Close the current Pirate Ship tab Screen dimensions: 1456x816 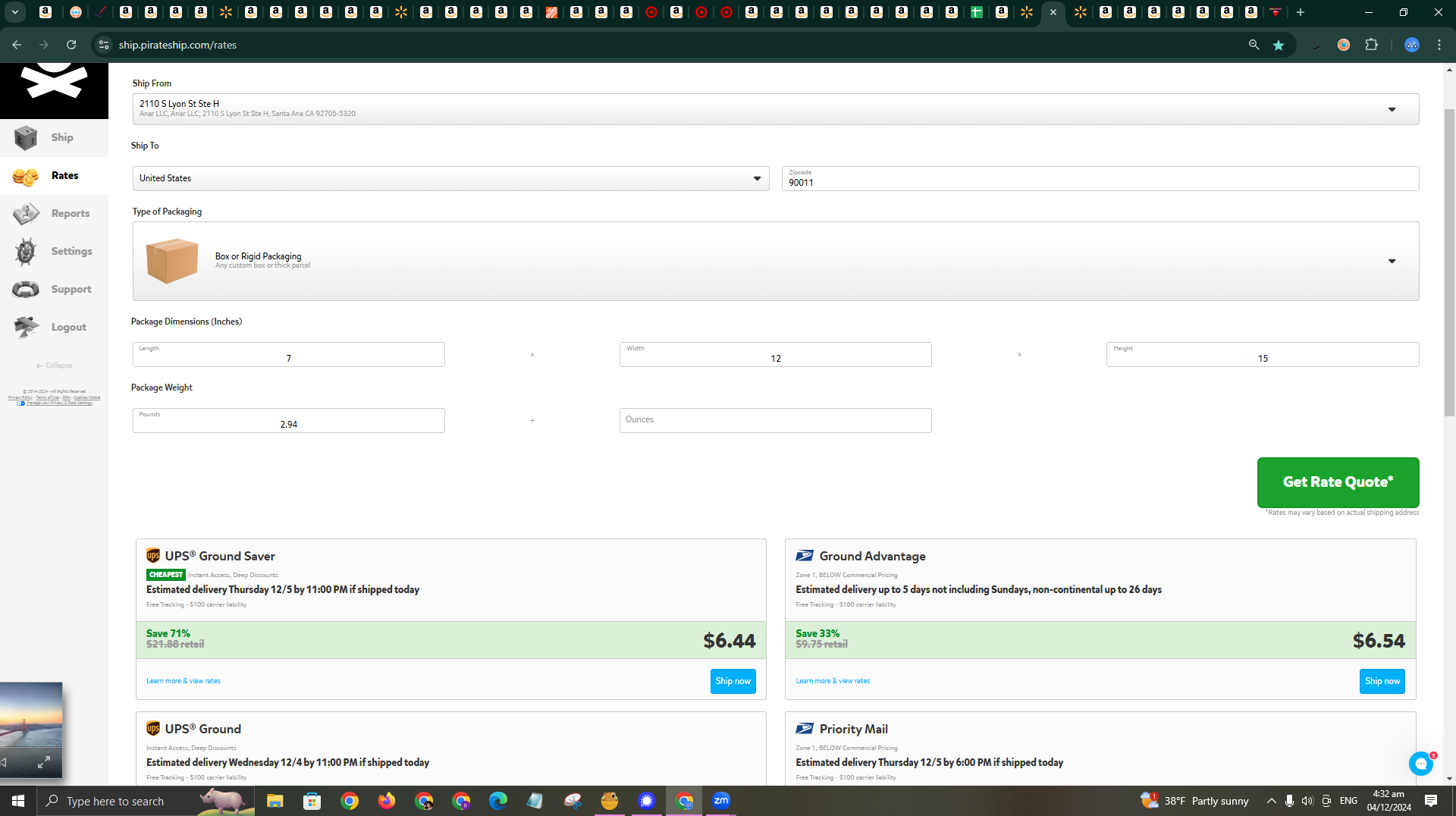tap(1053, 12)
